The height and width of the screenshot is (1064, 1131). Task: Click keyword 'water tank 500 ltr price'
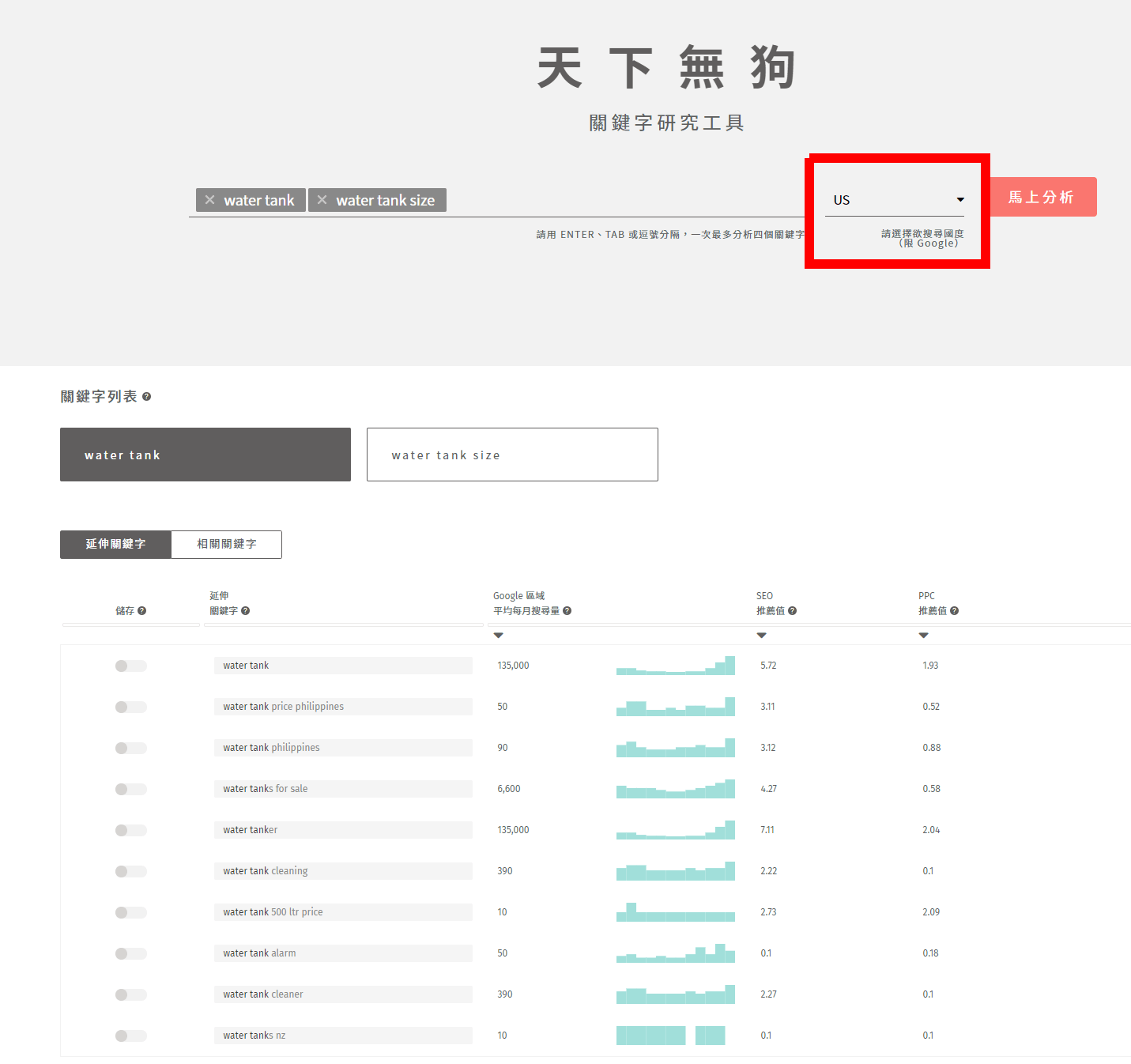click(x=343, y=912)
